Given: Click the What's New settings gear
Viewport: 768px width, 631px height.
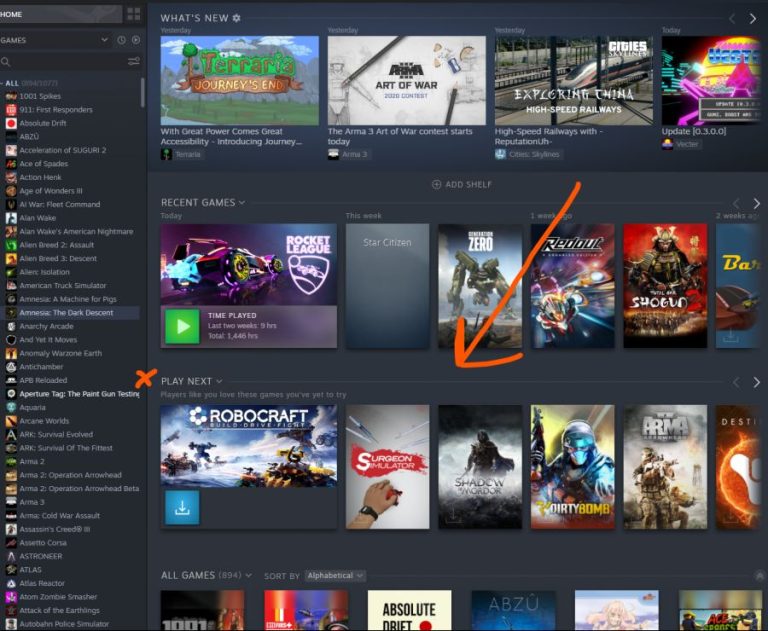Looking at the screenshot, I should [237, 18].
